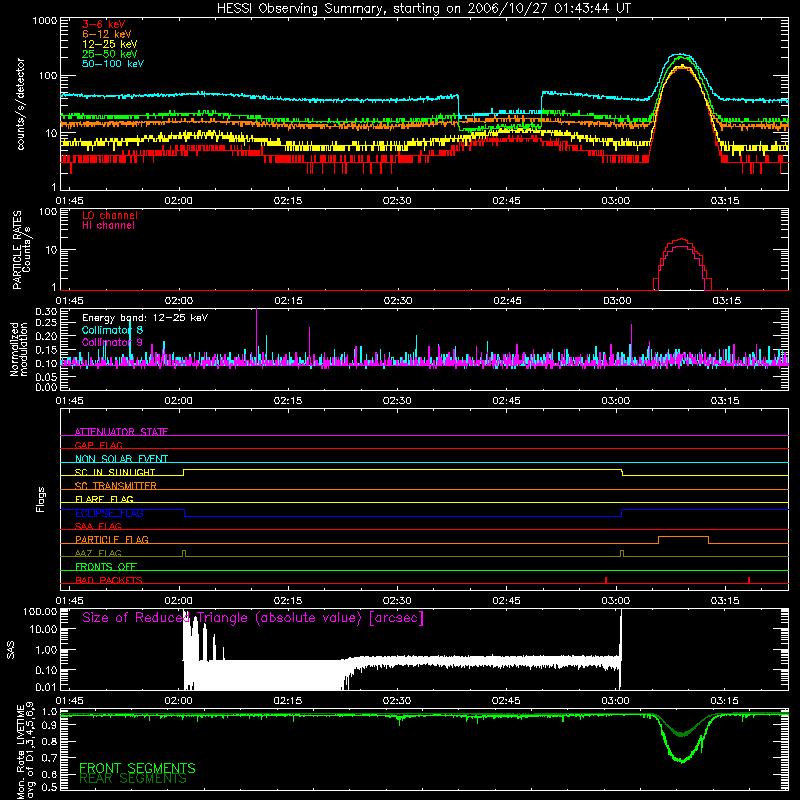Click the 'BAD PACKETS' flag label

point(109,580)
